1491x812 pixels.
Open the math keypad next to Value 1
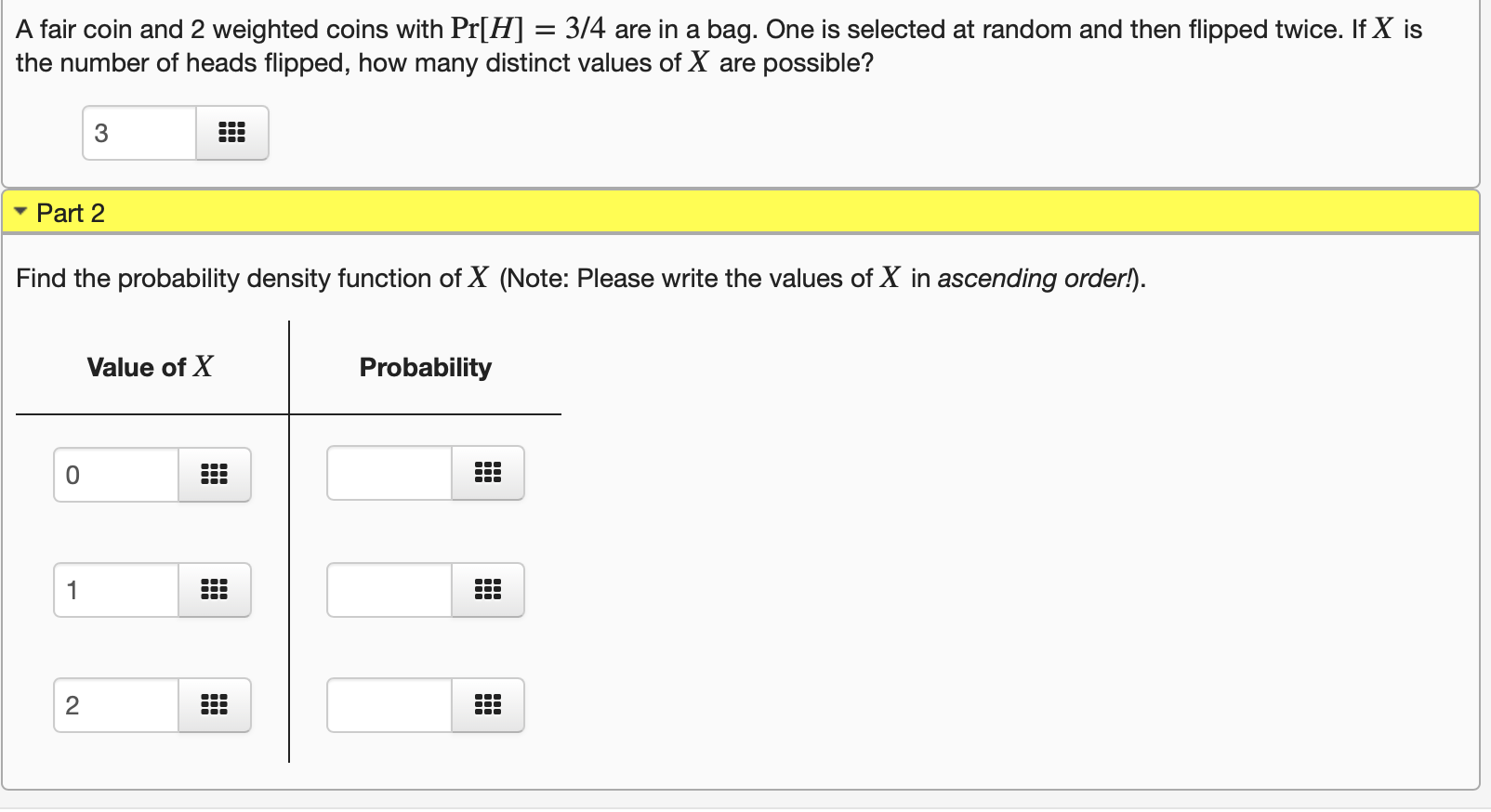(x=215, y=590)
